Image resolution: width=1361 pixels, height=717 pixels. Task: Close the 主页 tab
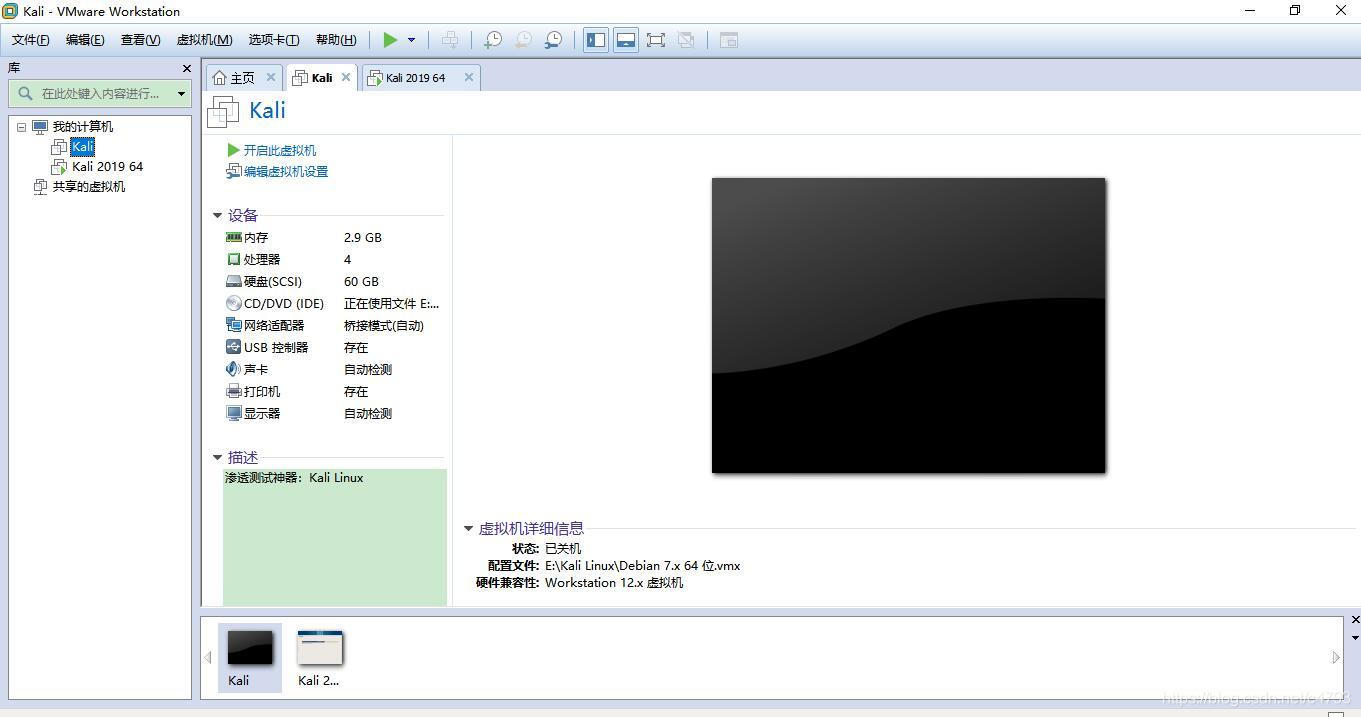pos(270,77)
